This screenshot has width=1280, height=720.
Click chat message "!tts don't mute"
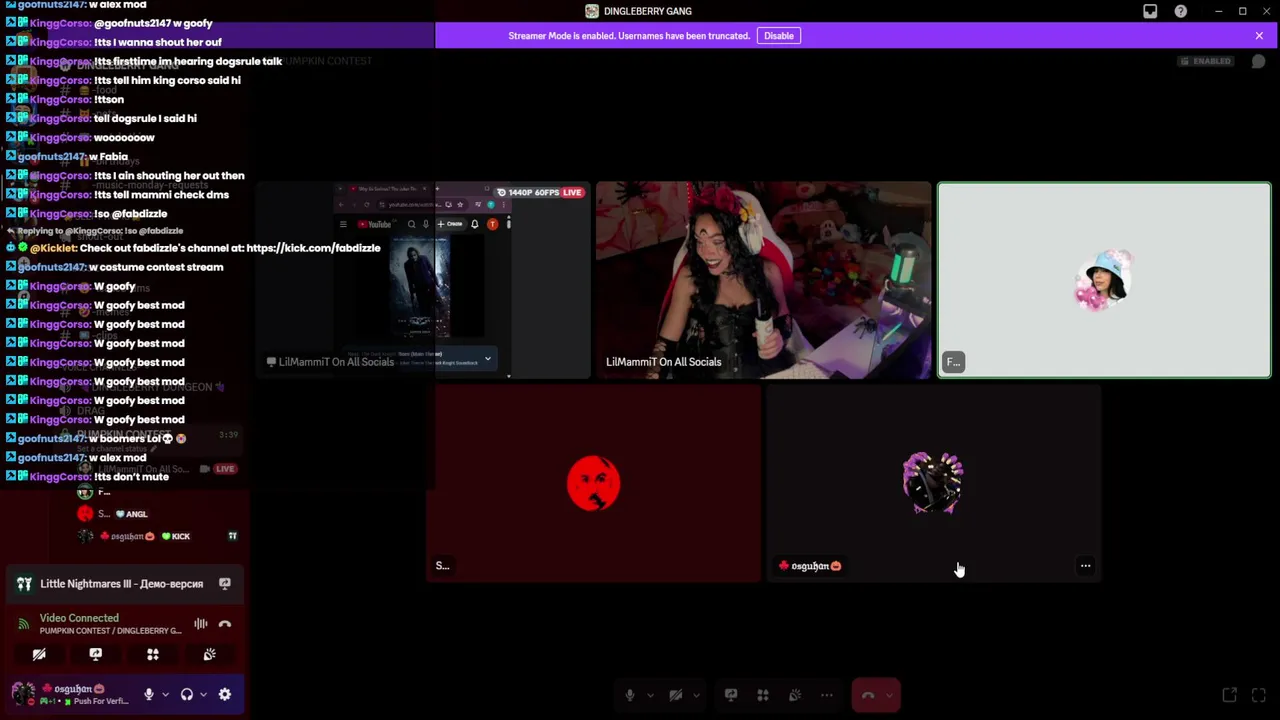131,477
